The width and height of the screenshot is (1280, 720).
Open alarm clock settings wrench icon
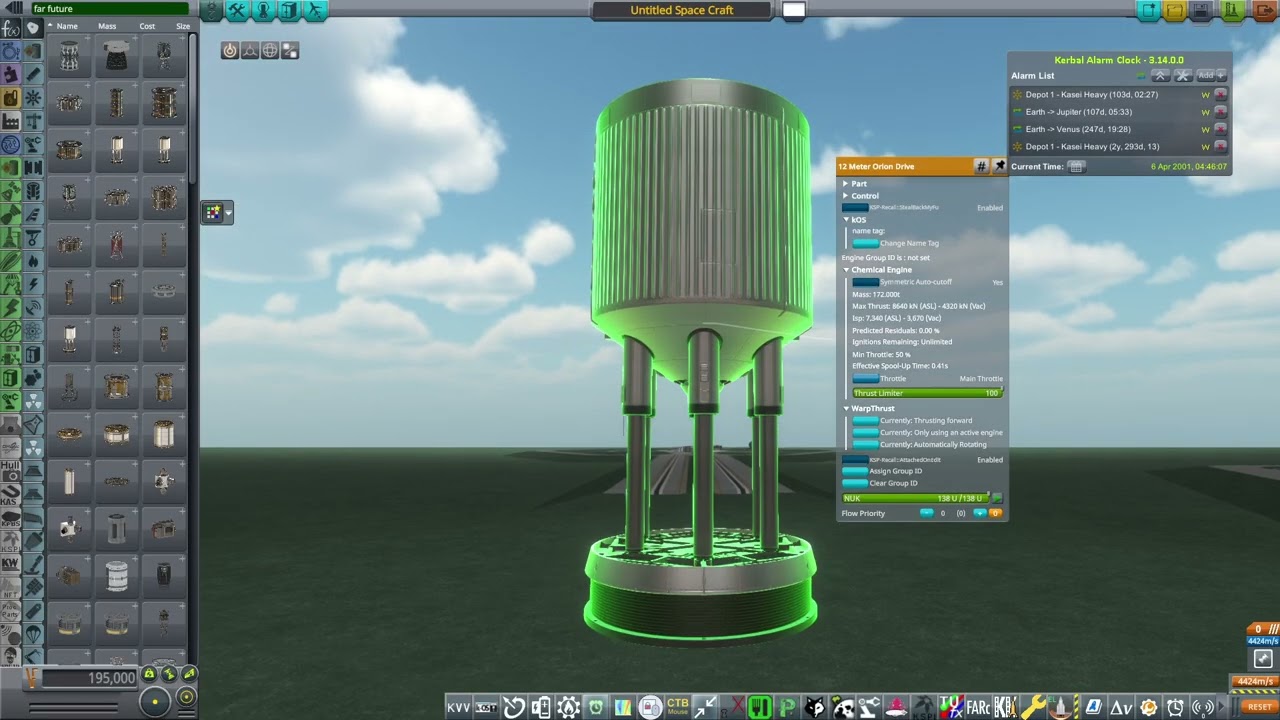point(1182,76)
